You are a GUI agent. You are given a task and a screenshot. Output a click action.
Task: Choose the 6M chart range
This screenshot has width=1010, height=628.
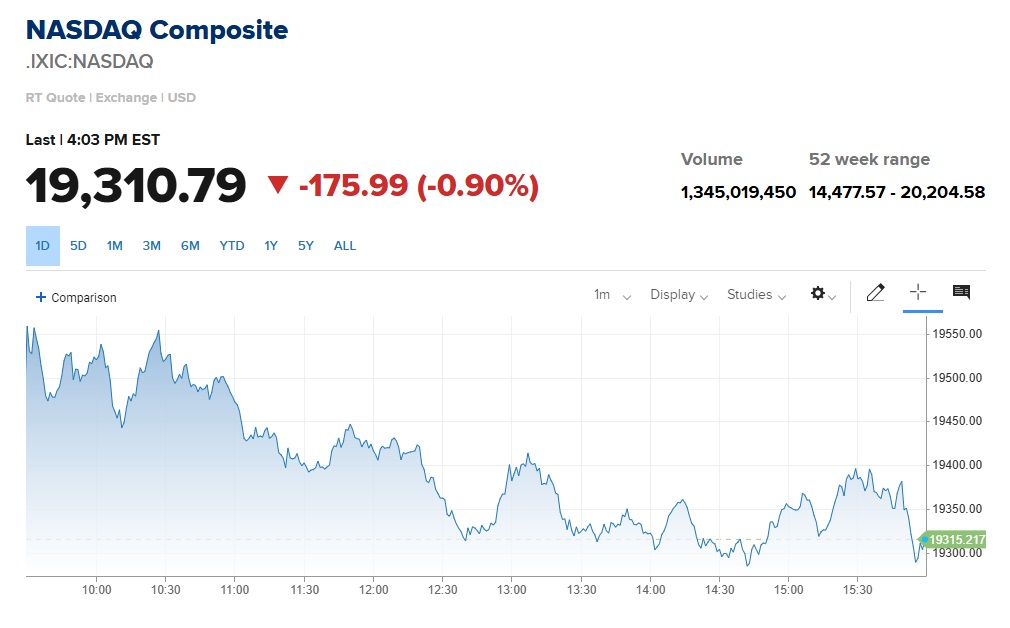tap(190, 246)
